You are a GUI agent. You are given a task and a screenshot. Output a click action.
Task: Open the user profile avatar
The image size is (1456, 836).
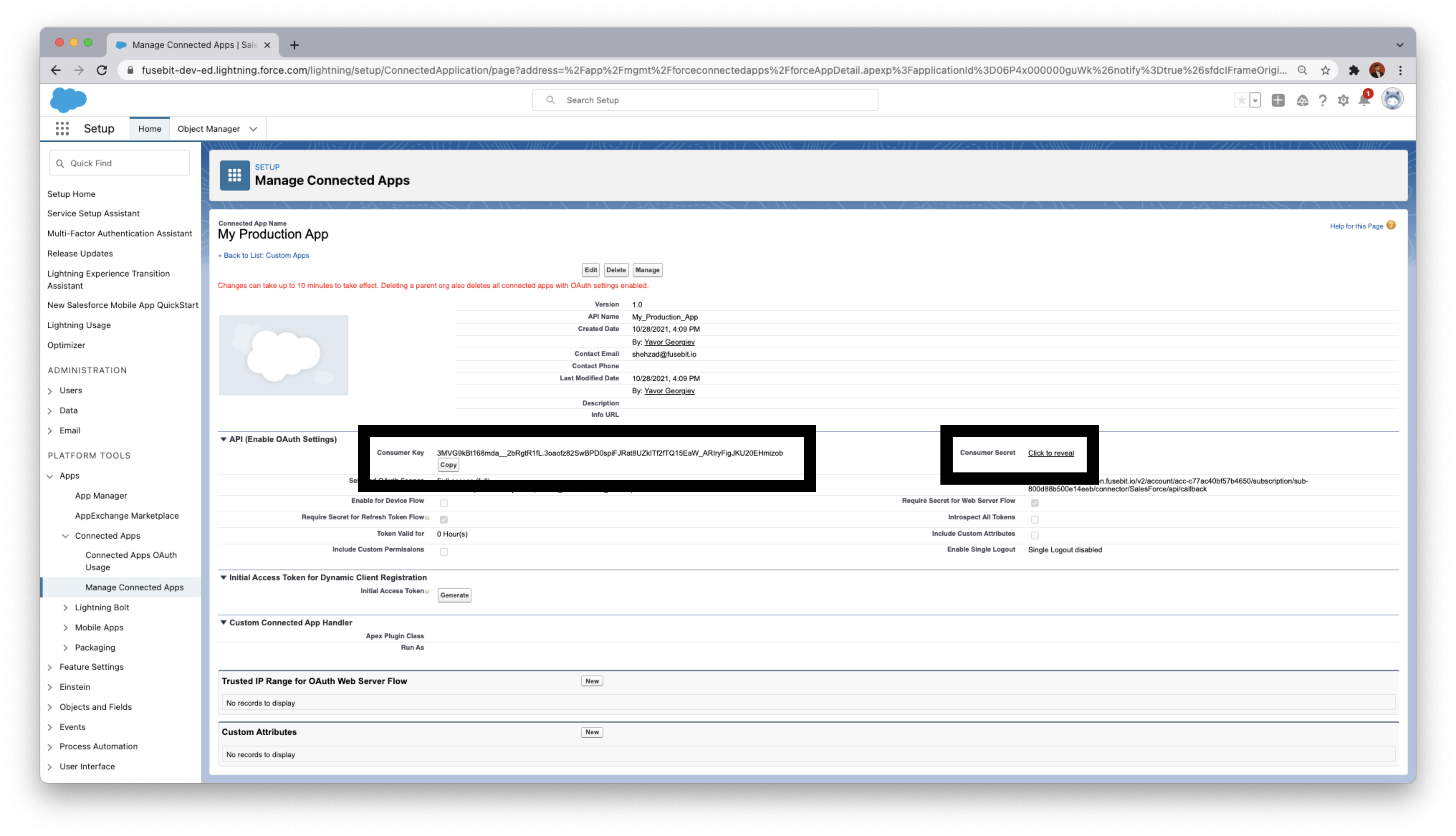[x=1392, y=99]
